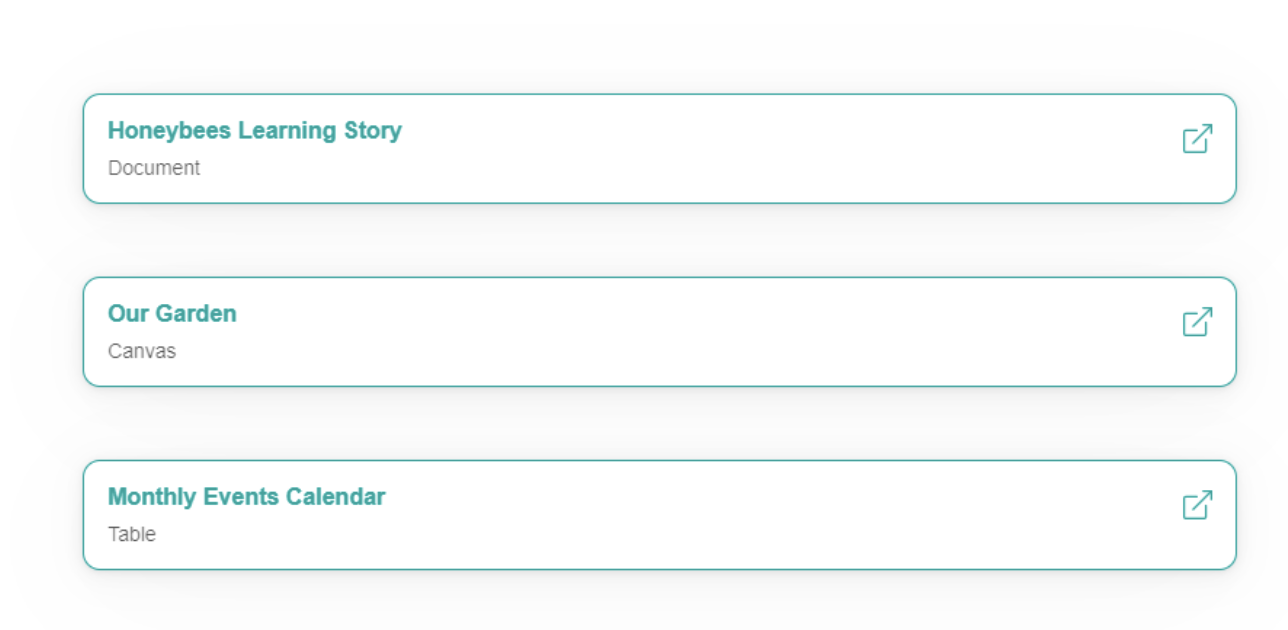Click the Table label under Monthly Events Calendar
This screenshot has width=1288, height=630.
[132, 534]
